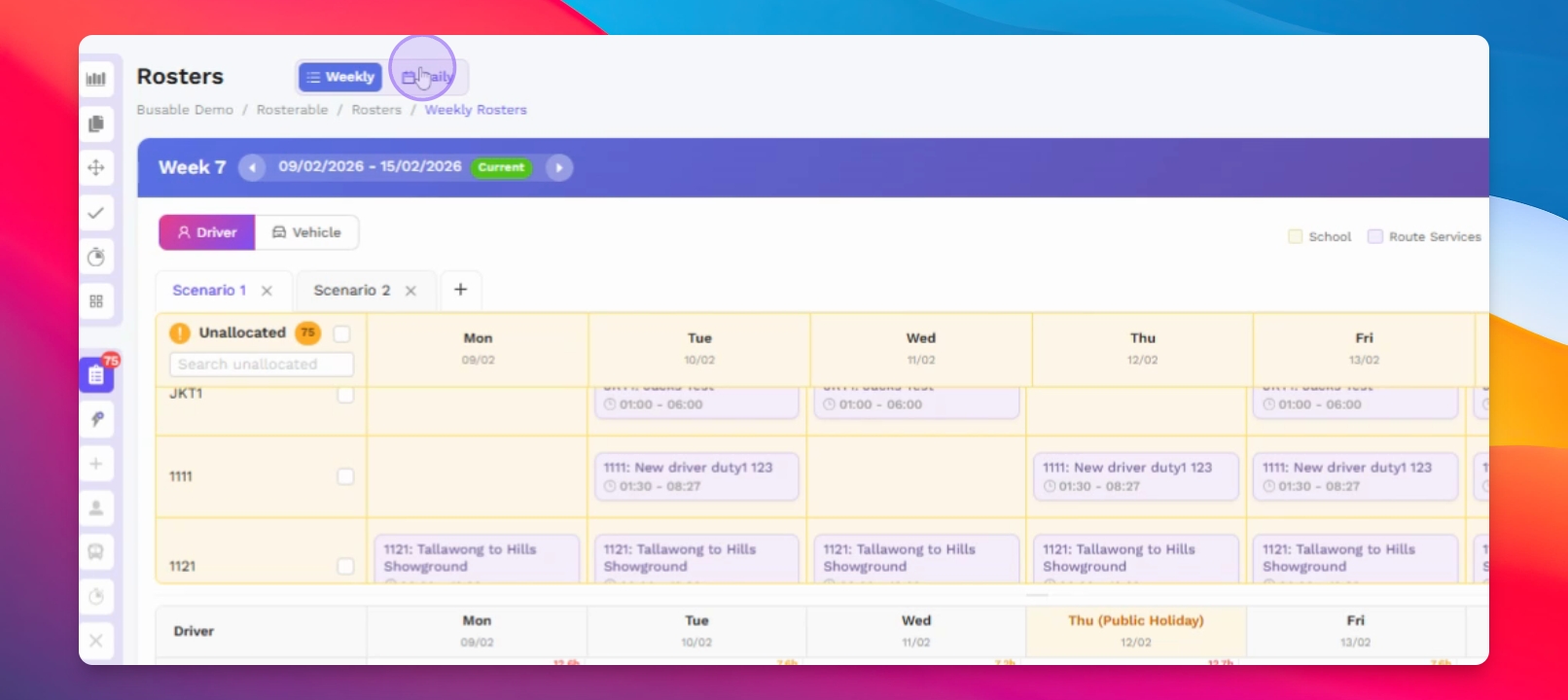Switch to the Daily roster view
Image resolution: width=1568 pixels, height=700 pixels.
click(x=428, y=77)
